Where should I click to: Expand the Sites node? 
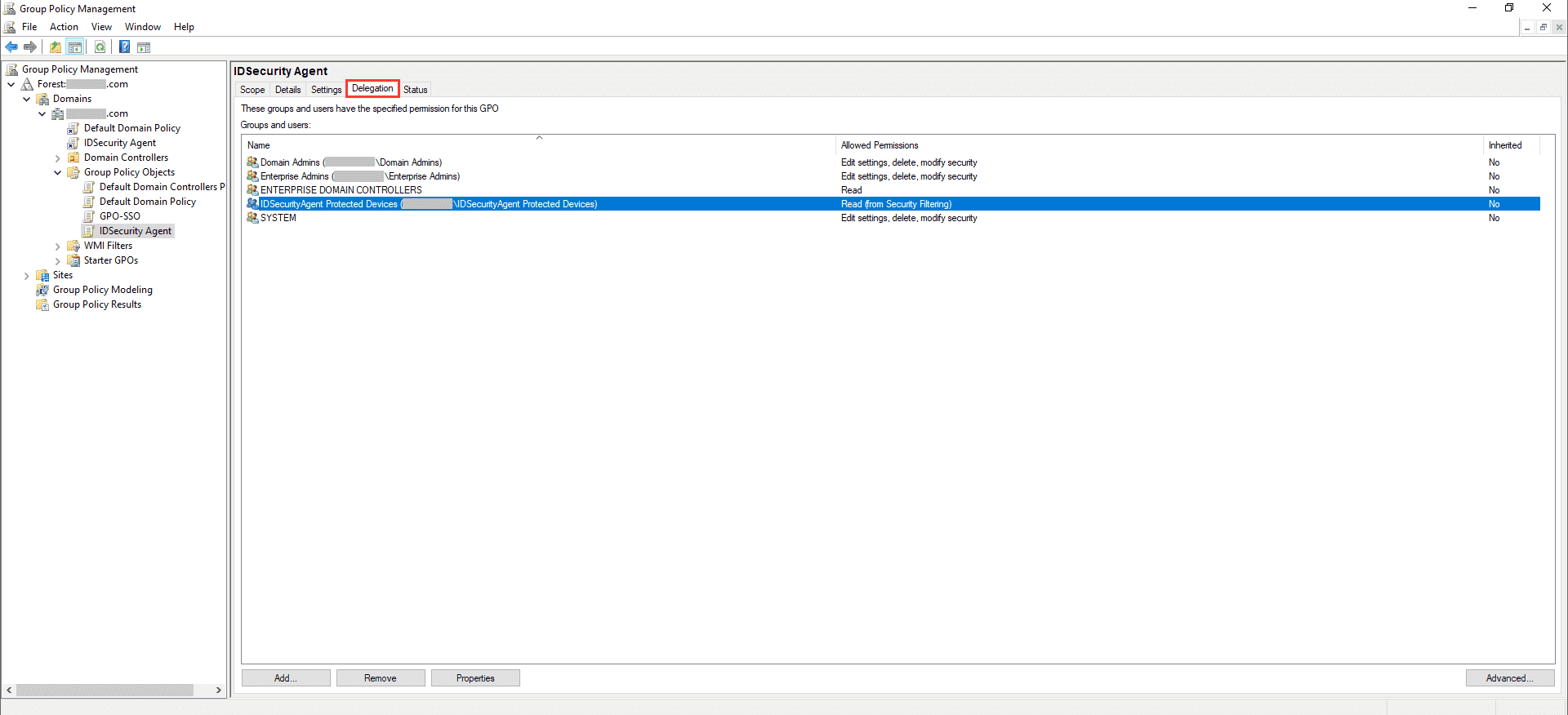26,275
